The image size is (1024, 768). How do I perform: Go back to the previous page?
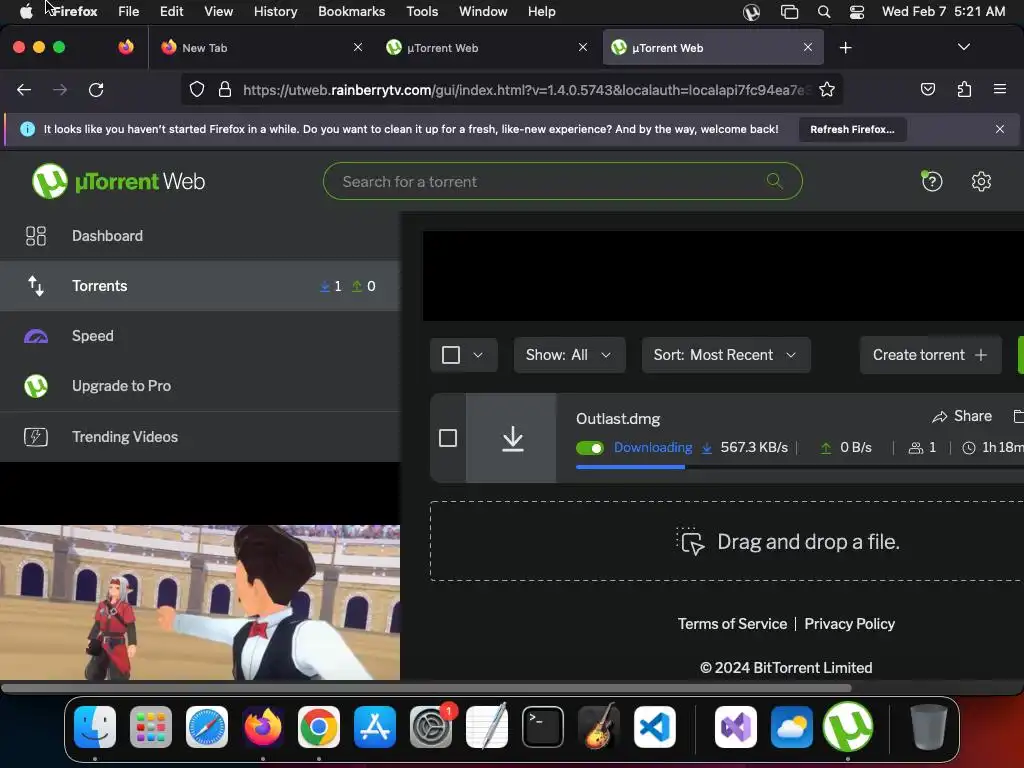pyautogui.click(x=24, y=89)
